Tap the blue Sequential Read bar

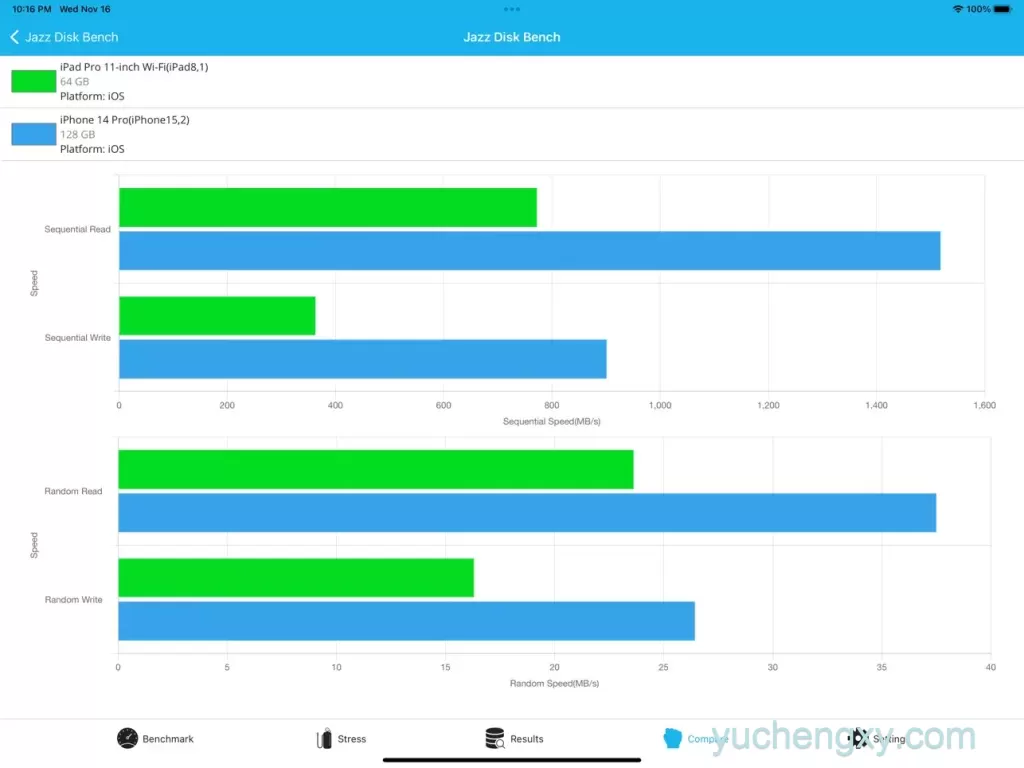530,251
